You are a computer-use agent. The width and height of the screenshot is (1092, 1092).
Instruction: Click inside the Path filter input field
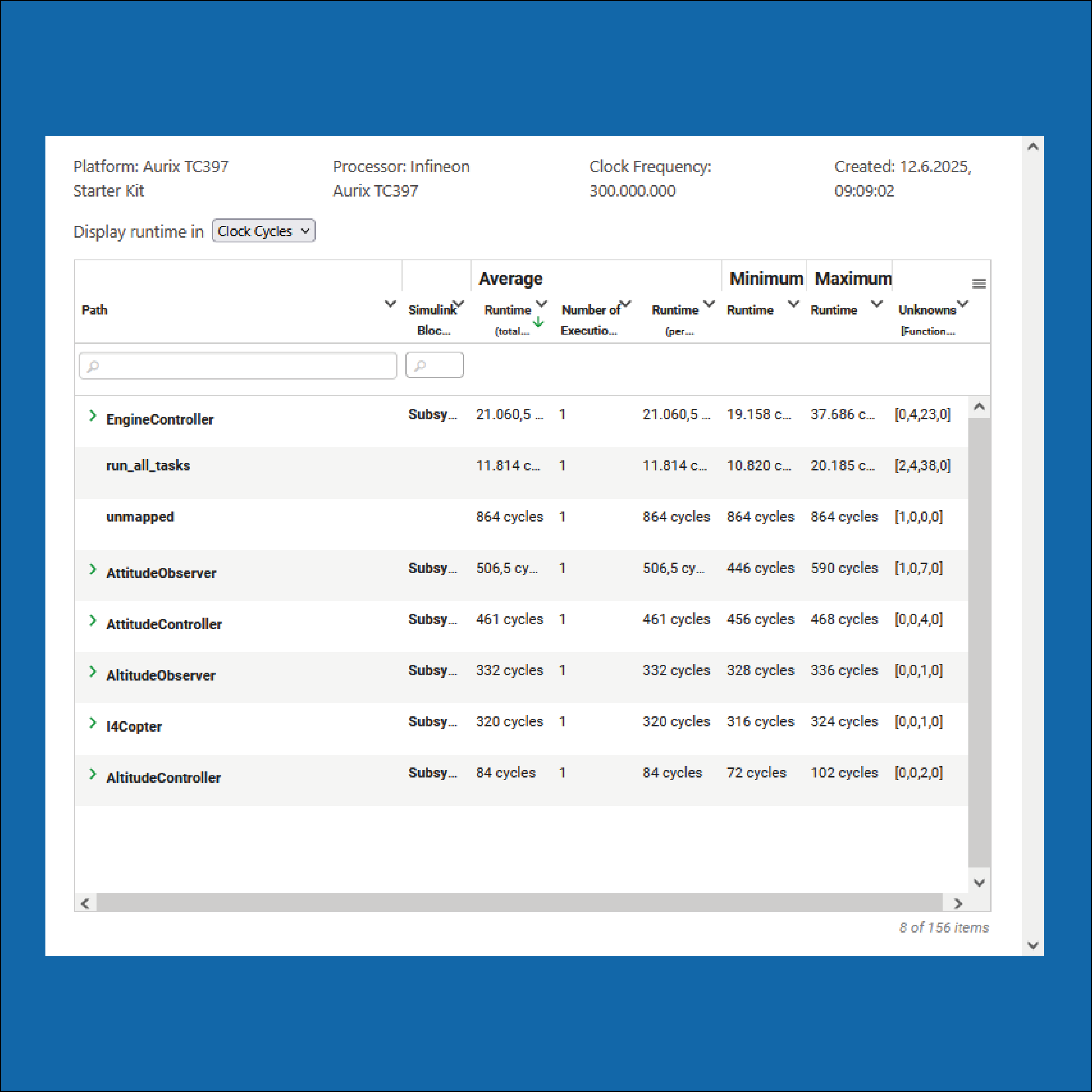pos(237,366)
